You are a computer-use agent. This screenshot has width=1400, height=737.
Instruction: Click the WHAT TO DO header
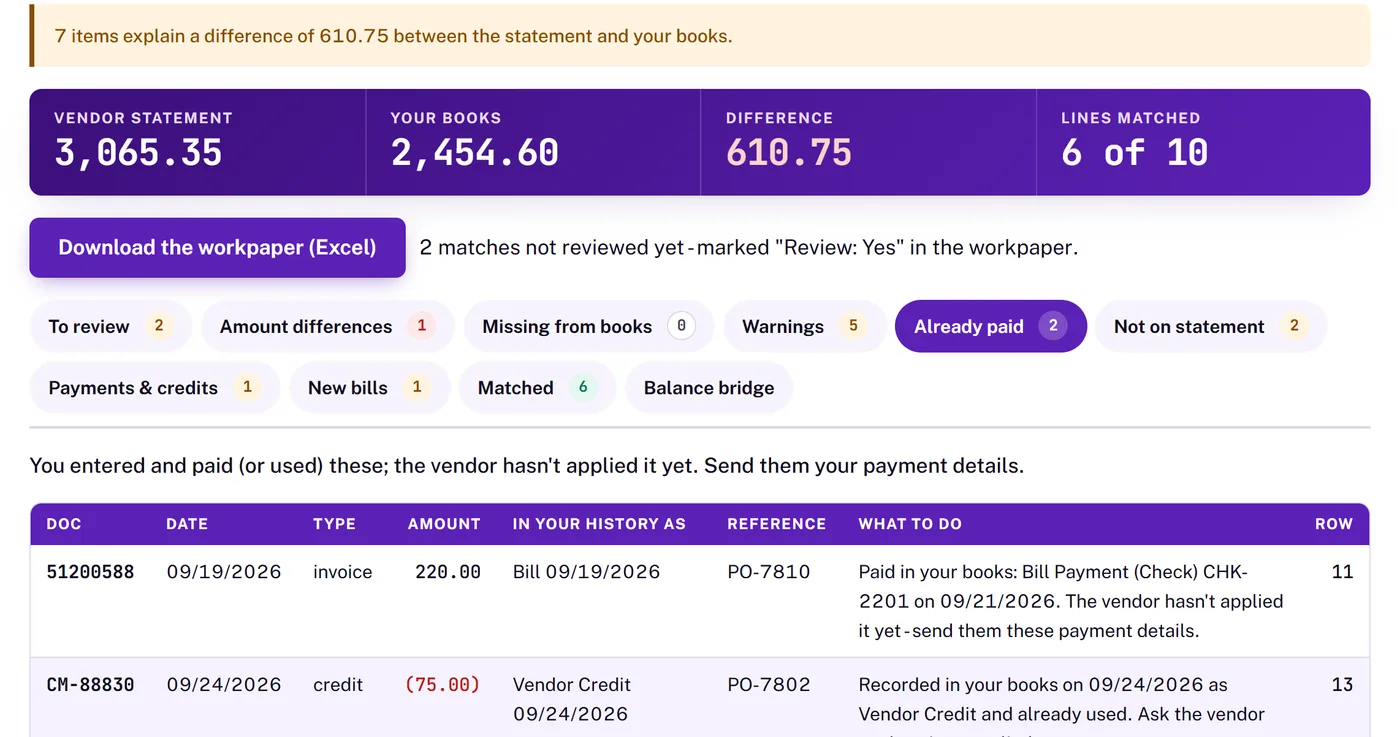(x=910, y=524)
